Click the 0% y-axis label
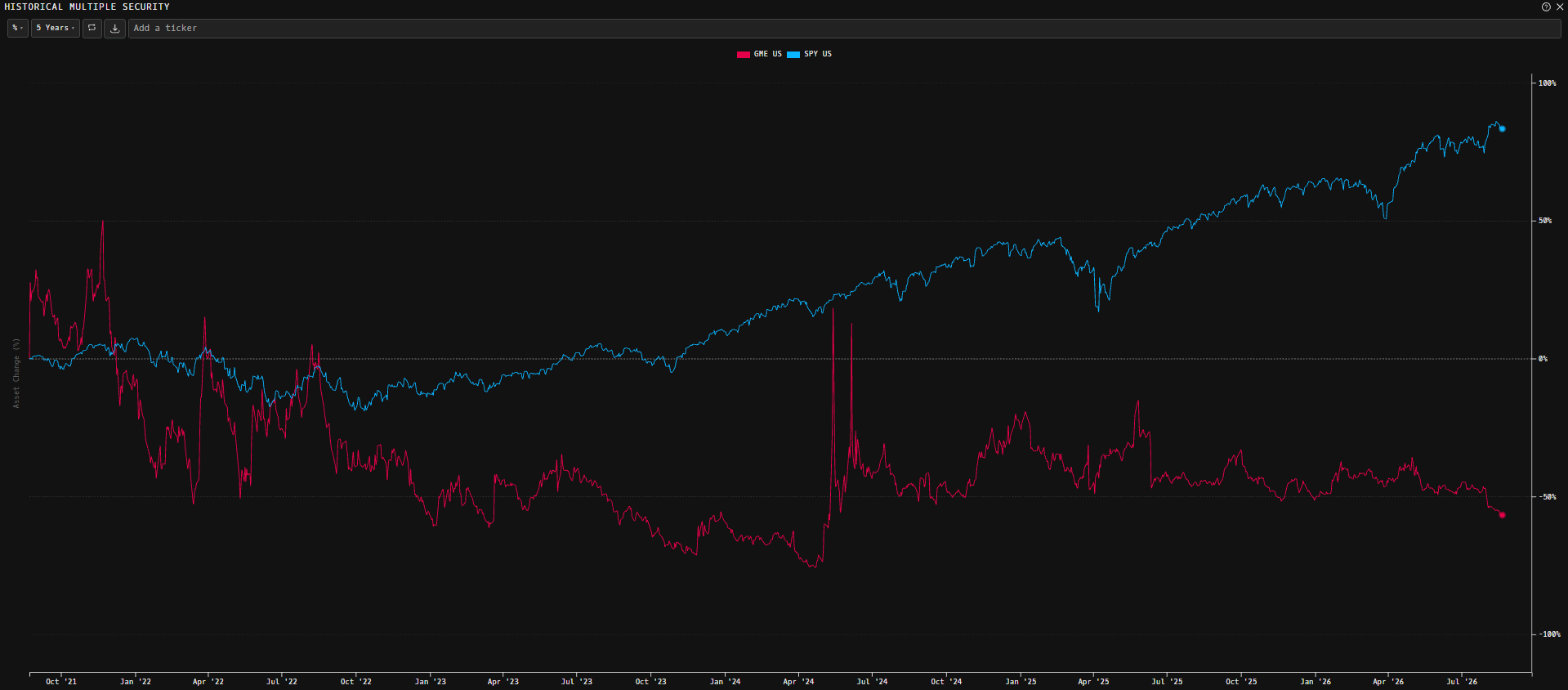 1543,359
